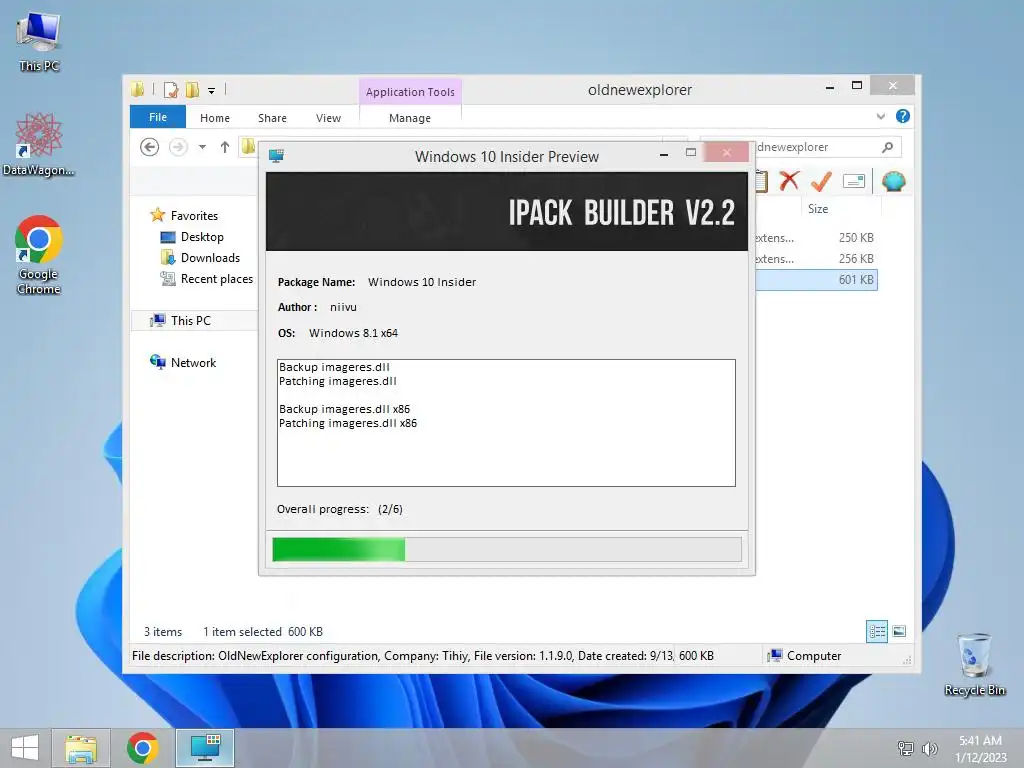Select Favorites in navigation pane
Image resolution: width=1024 pixels, height=768 pixels.
(x=194, y=216)
